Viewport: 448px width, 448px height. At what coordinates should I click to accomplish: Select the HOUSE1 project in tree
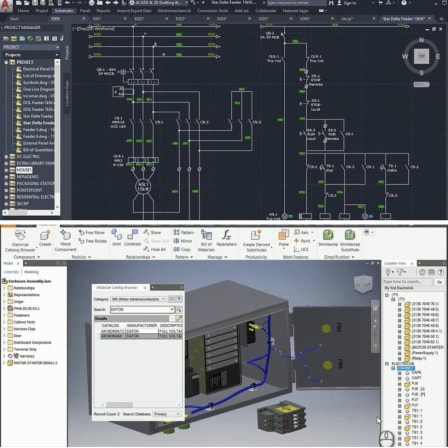click(x=24, y=170)
